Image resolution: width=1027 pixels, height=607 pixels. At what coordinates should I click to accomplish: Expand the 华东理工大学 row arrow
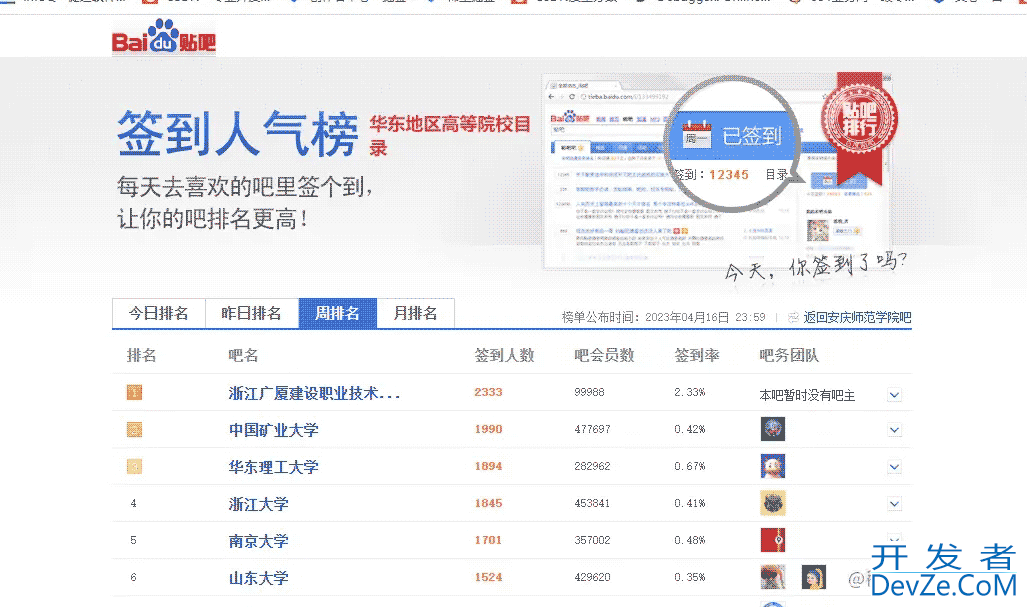(894, 467)
